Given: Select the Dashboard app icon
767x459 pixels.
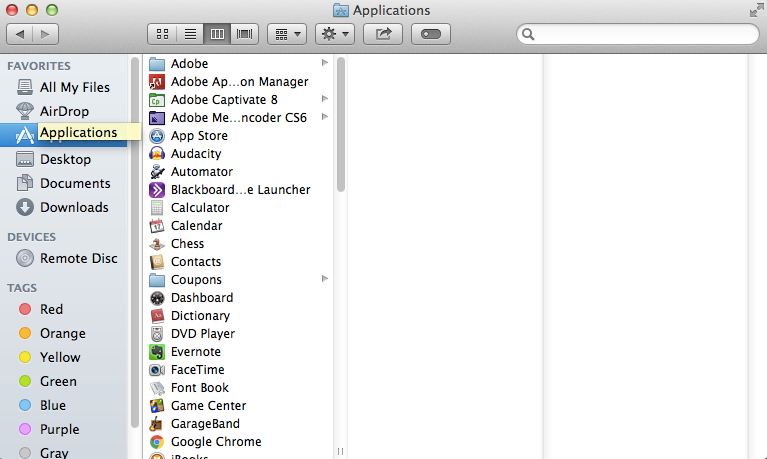Looking at the screenshot, I should tap(157, 298).
